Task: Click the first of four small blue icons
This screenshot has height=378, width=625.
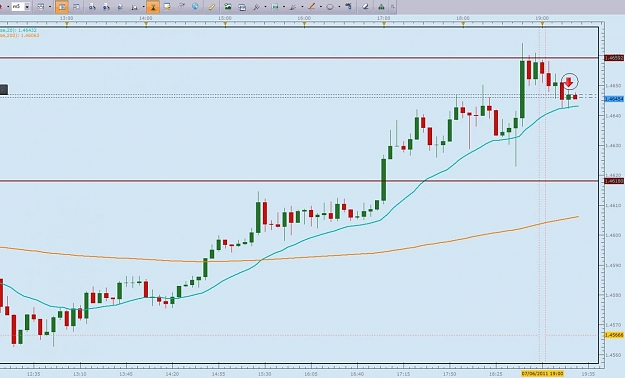Action: (x=92, y=7)
